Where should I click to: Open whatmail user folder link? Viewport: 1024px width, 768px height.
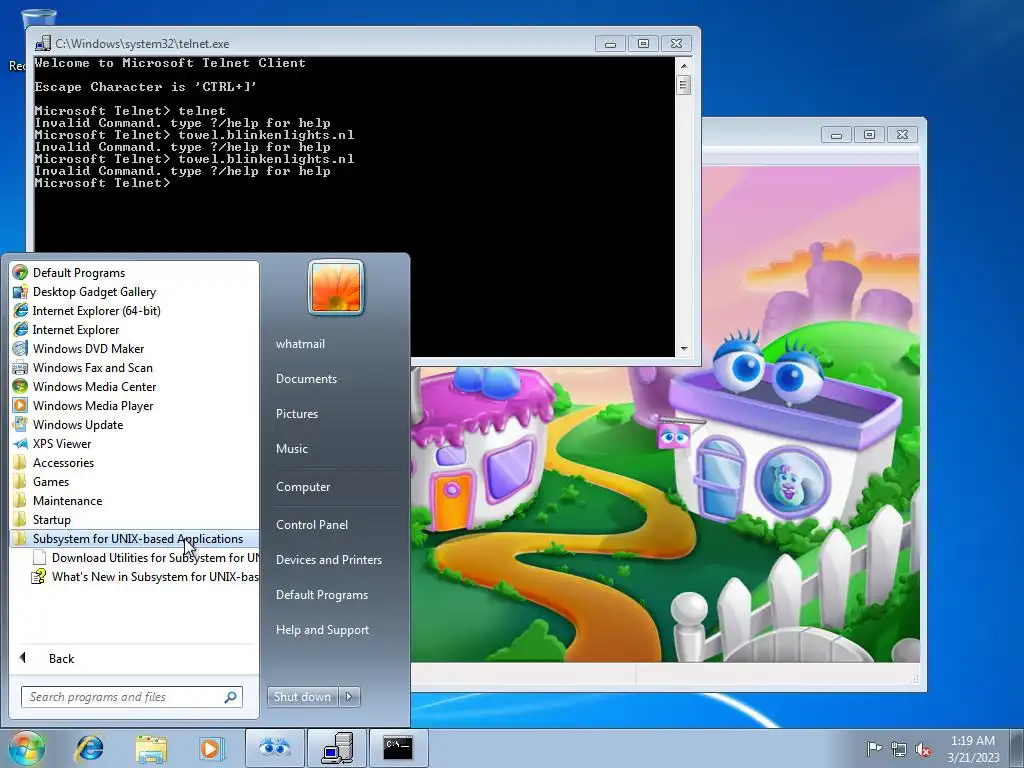[x=300, y=344]
